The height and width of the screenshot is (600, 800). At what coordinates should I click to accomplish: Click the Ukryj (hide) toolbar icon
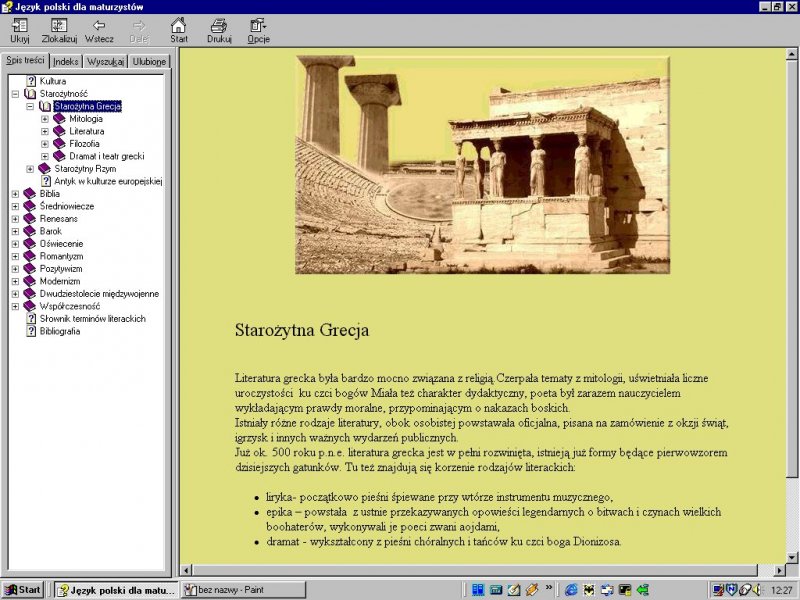point(19,26)
